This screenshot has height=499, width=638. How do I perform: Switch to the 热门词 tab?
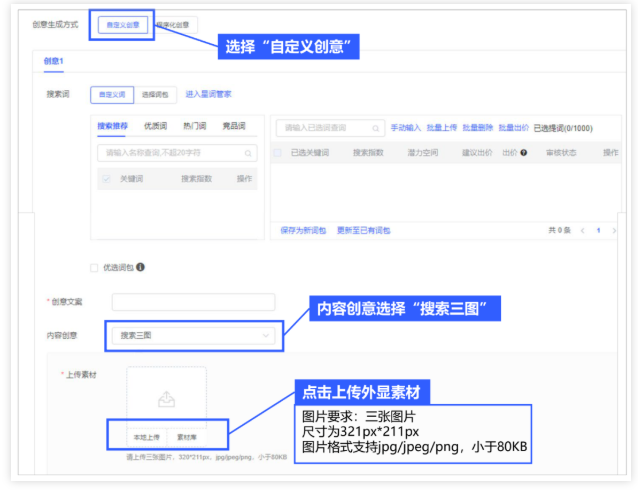(194, 126)
